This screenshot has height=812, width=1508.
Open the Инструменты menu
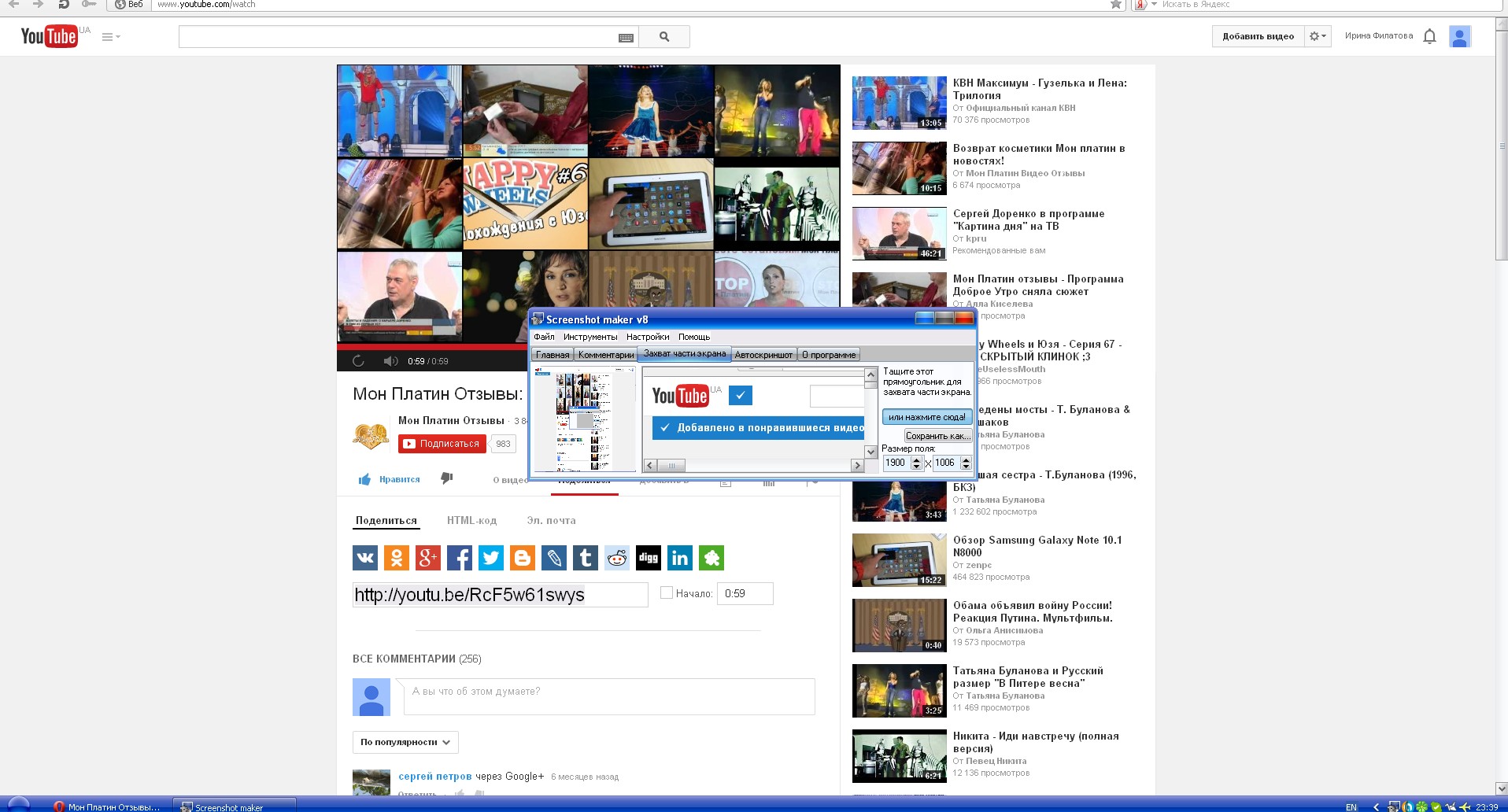click(590, 337)
